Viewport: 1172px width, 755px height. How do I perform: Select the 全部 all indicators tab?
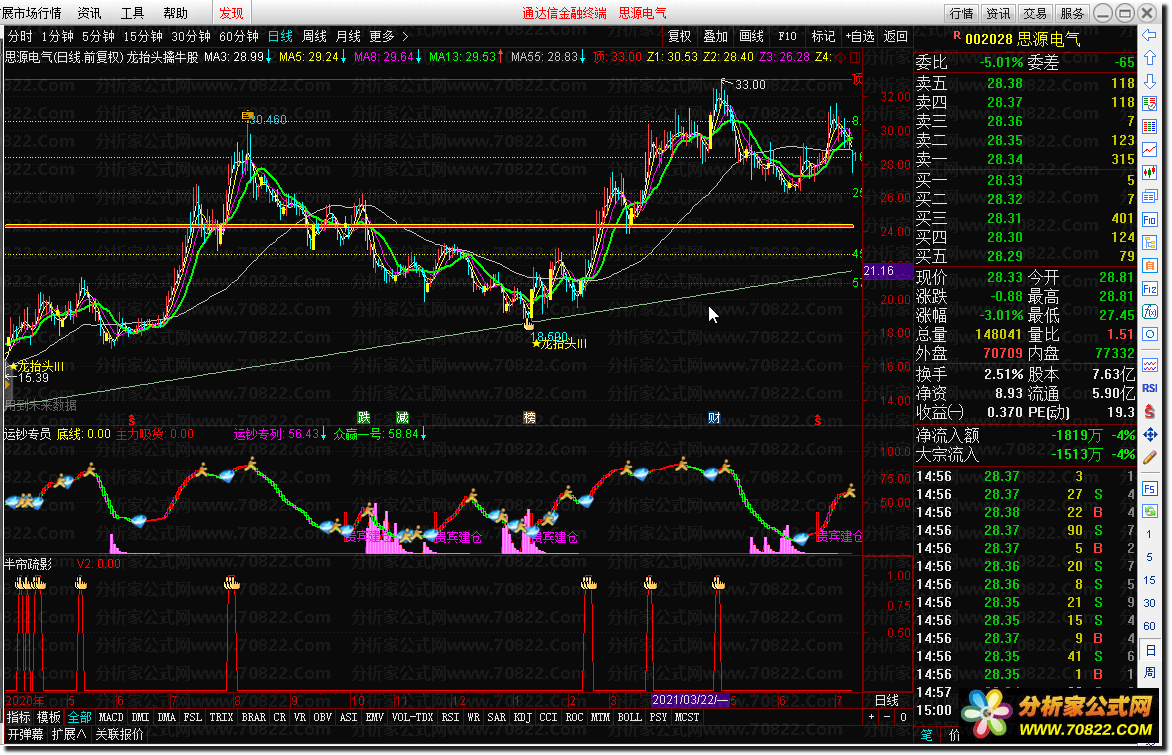(x=79, y=717)
